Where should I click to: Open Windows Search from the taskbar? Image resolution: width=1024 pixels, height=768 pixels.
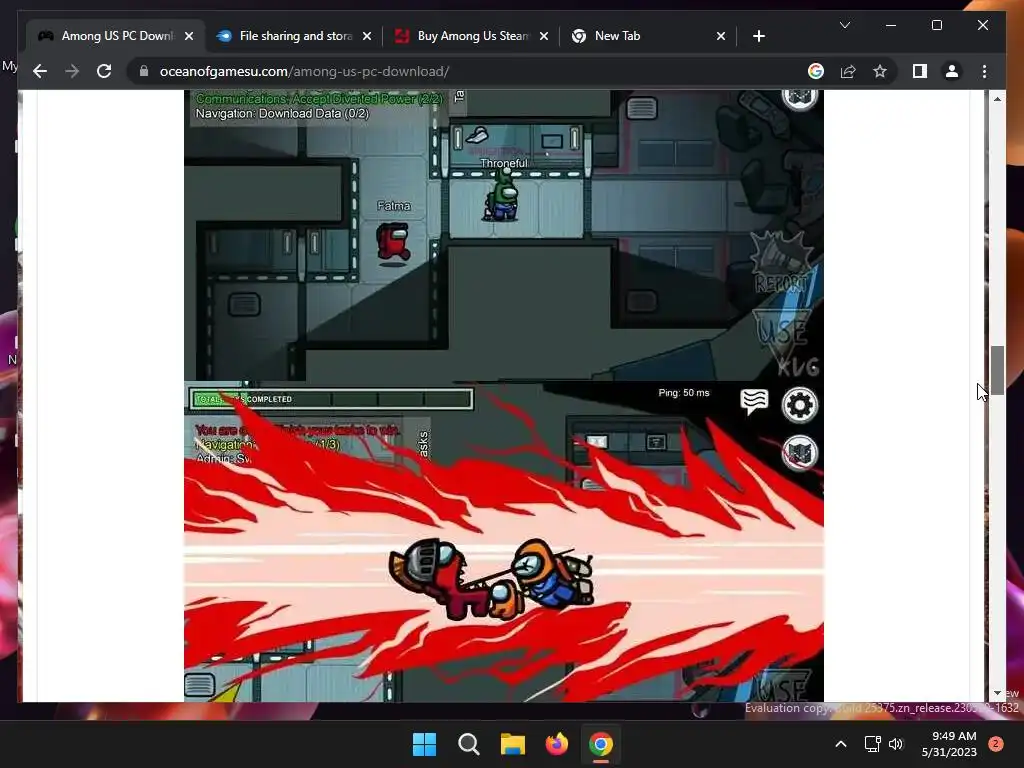[468, 744]
